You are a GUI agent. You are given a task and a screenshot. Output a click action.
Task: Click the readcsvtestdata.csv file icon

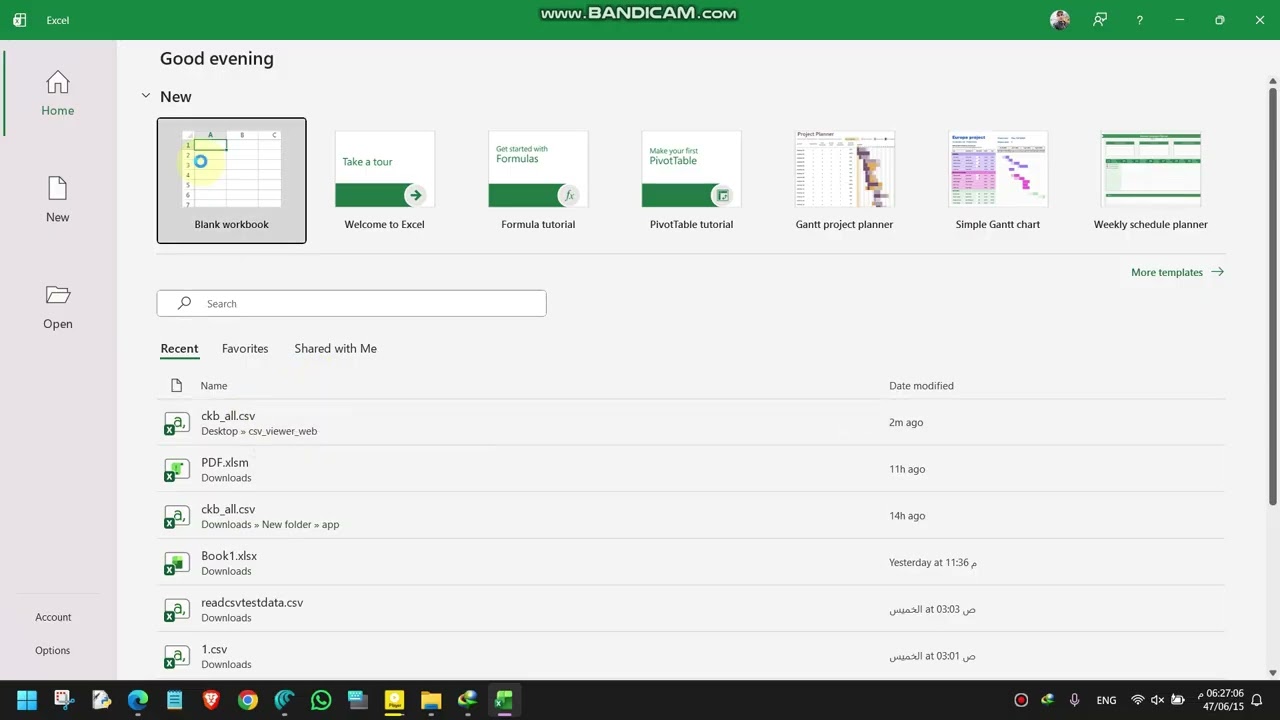point(176,610)
